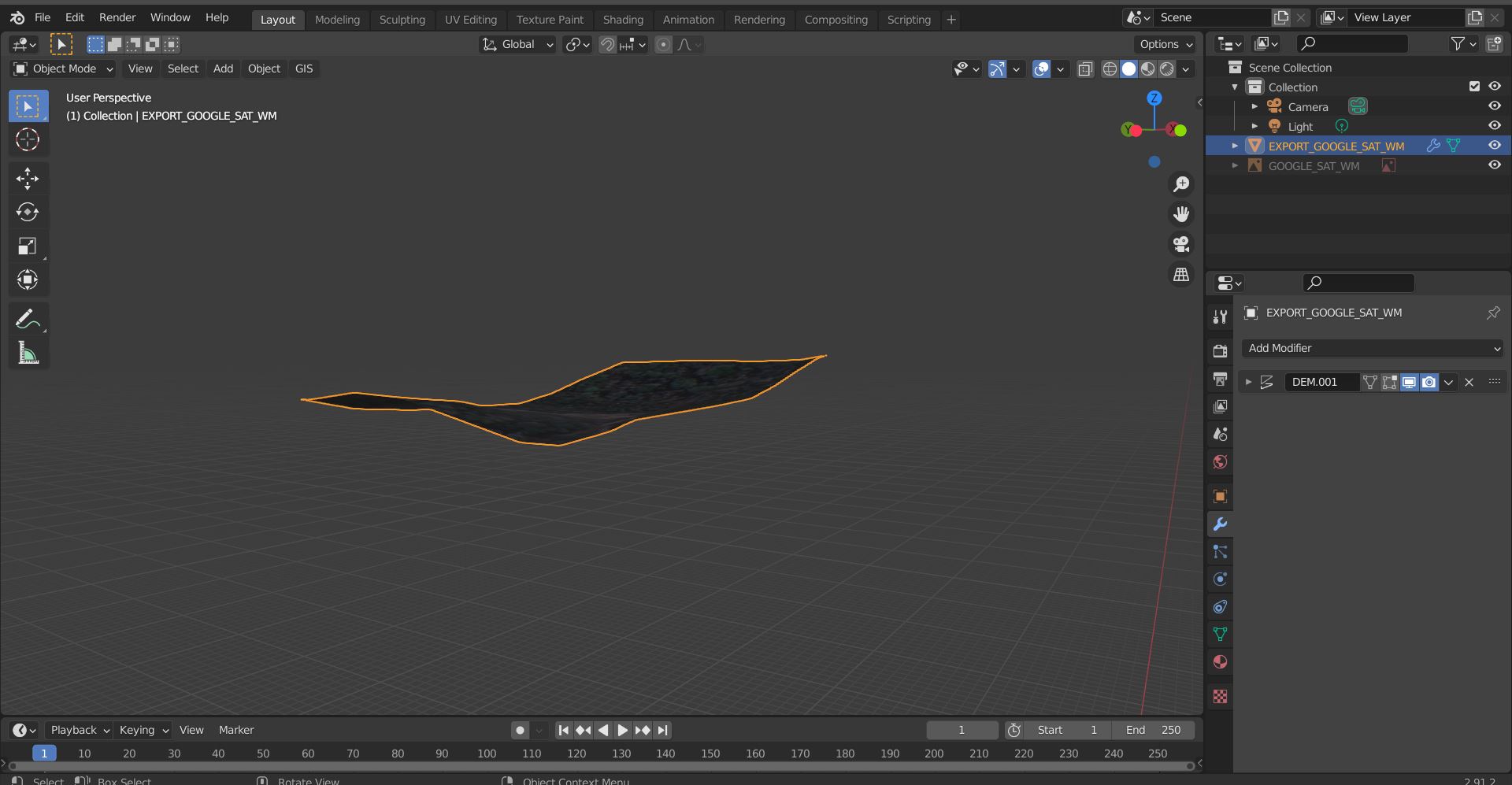This screenshot has width=1512, height=785.
Task: Activate the Transform tool
Action: pyautogui.click(x=28, y=280)
